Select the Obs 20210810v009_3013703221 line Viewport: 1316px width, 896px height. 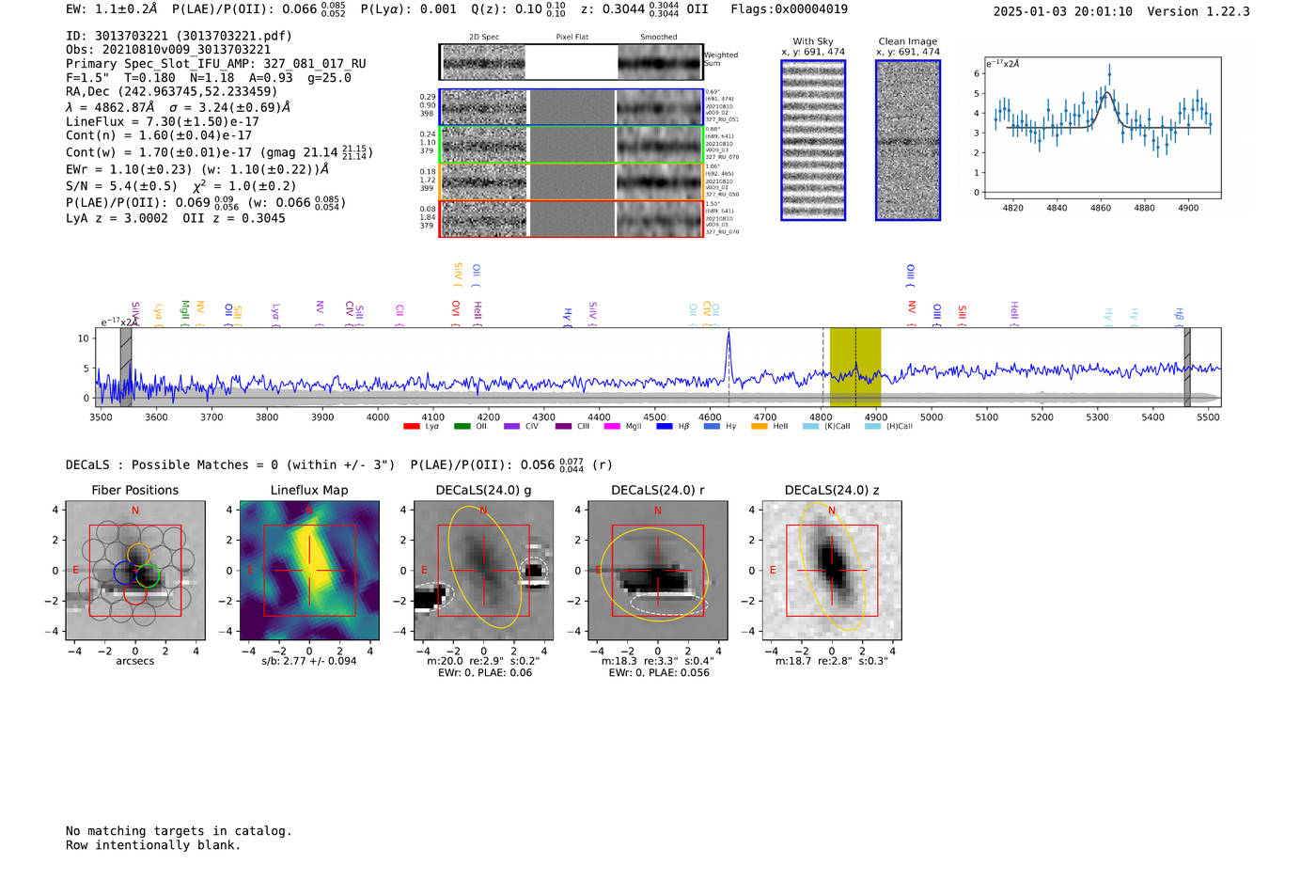pyautogui.click(x=168, y=50)
